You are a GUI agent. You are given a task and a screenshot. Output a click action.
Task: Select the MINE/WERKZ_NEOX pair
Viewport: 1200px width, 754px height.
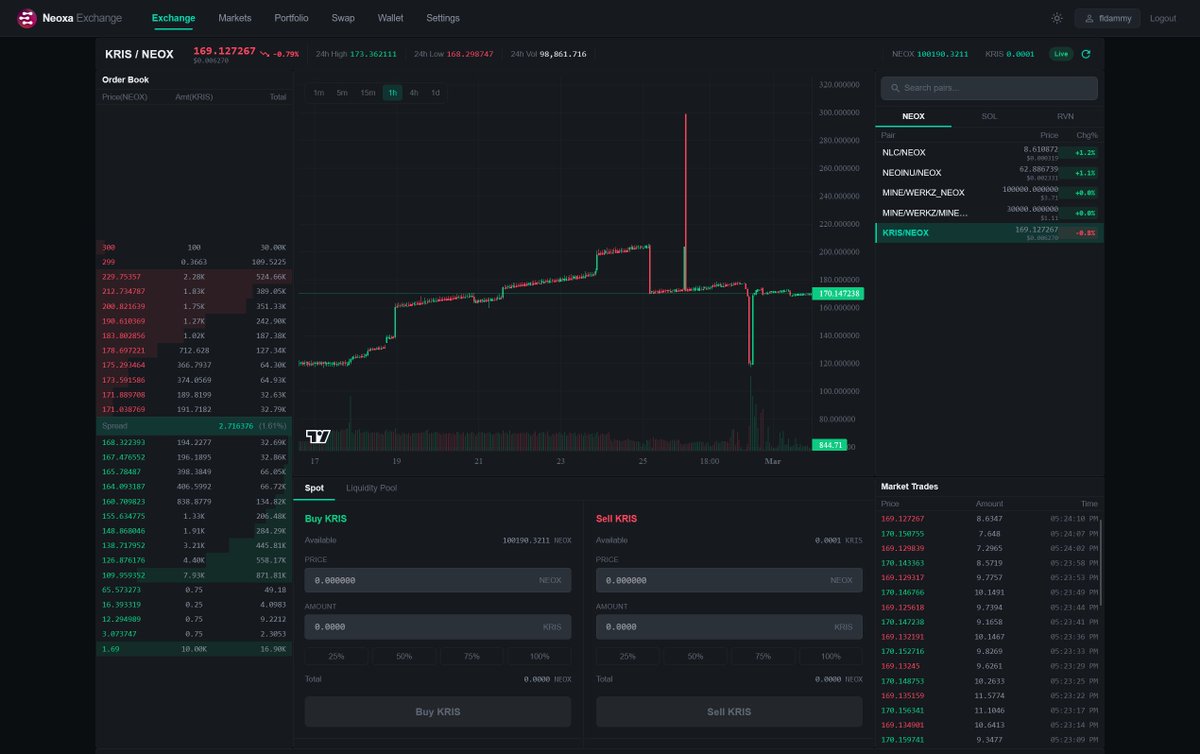coord(989,192)
